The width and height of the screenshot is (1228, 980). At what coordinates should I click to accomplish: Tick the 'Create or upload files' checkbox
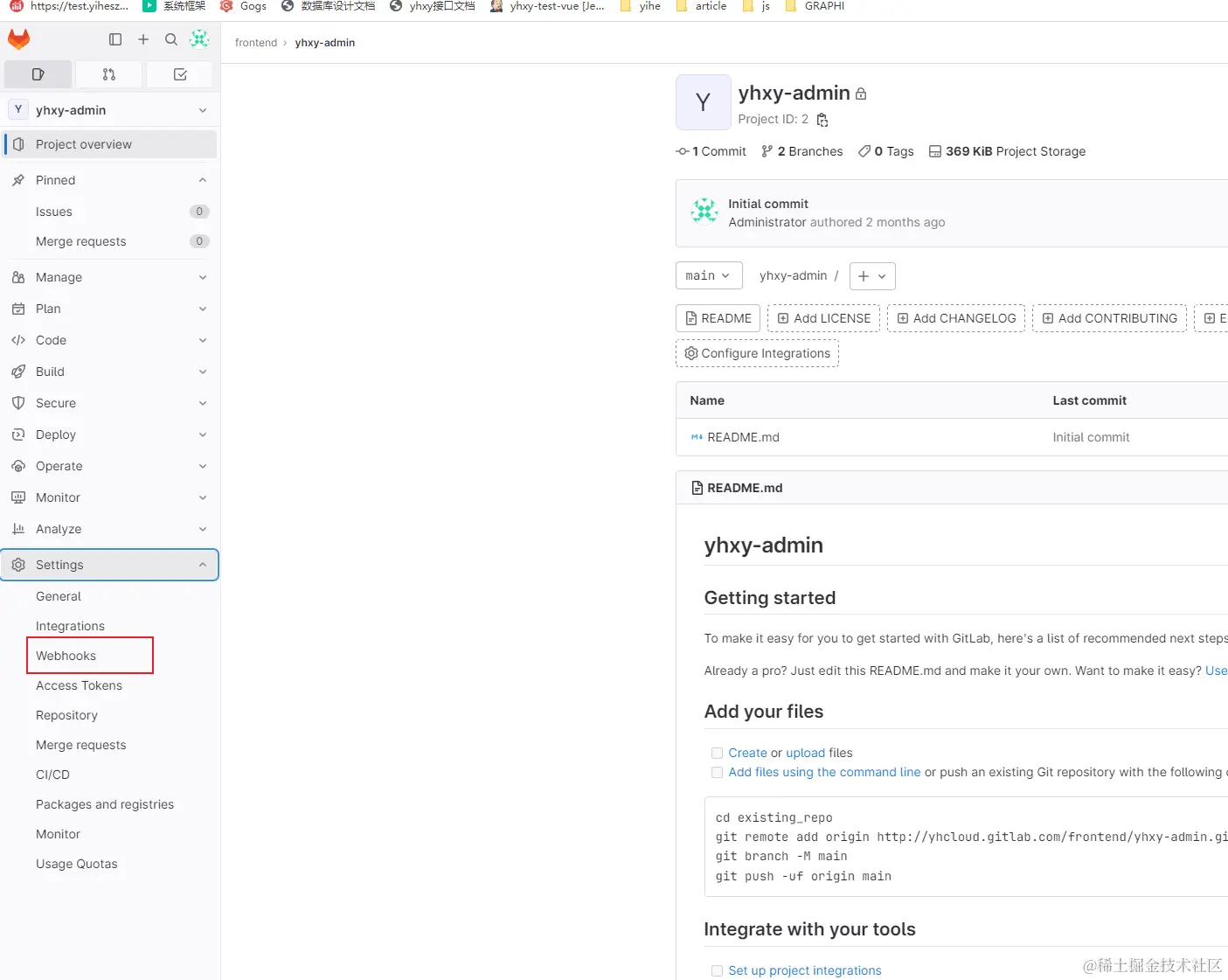(717, 753)
